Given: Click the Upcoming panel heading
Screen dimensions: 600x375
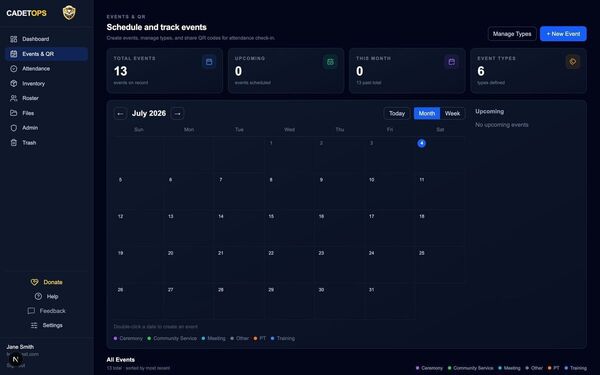Looking at the screenshot, I should [x=489, y=111].
